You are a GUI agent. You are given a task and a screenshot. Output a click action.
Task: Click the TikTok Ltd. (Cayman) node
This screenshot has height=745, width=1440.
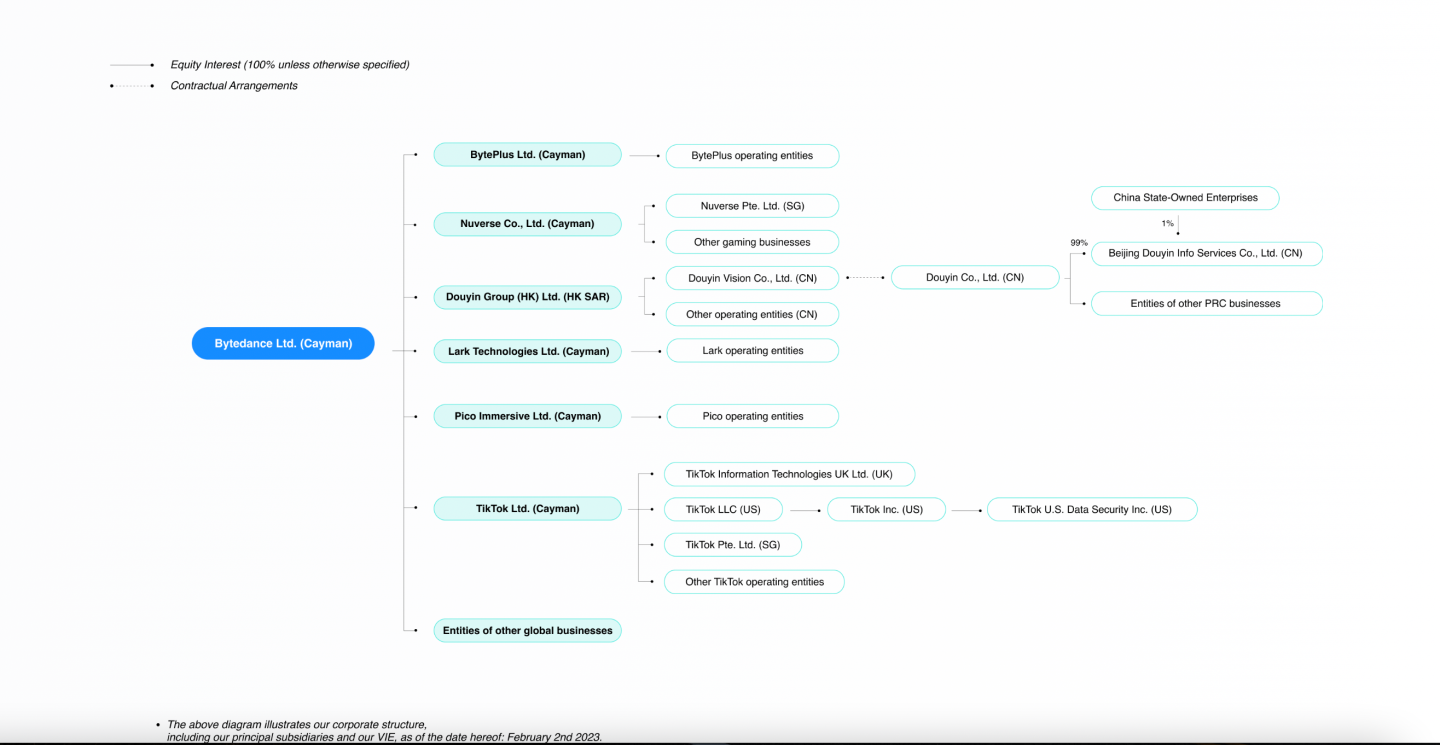[527, 509]
